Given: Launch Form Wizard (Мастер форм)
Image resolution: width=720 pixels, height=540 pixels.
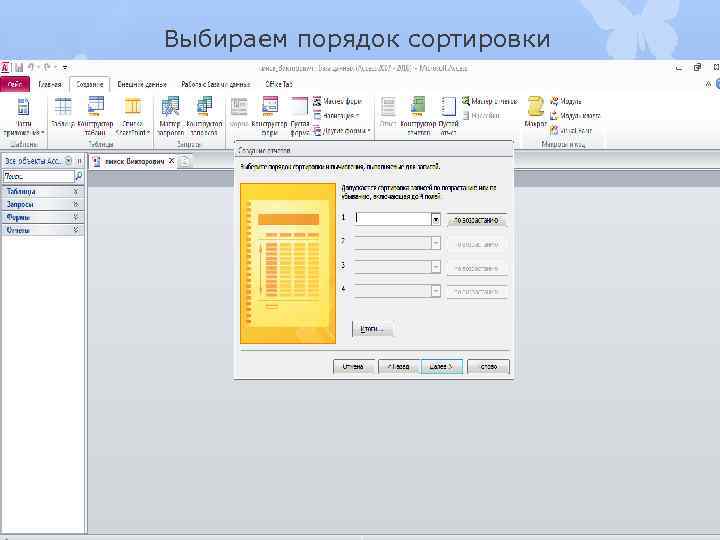Looking at the screenshot, I should pos(338,101).
